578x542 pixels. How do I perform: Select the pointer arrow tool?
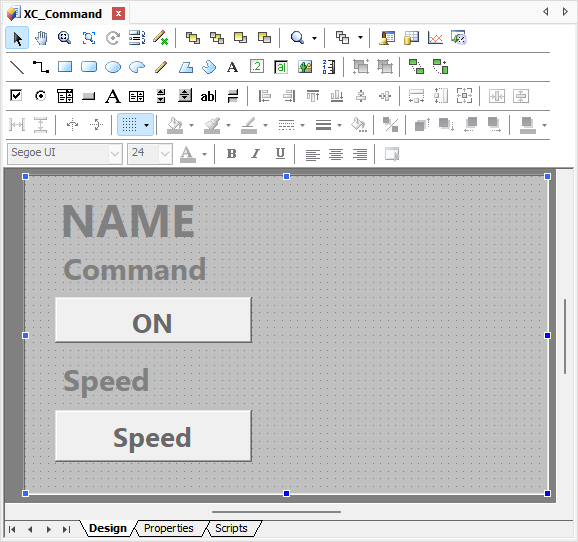(x=17, y=38)
